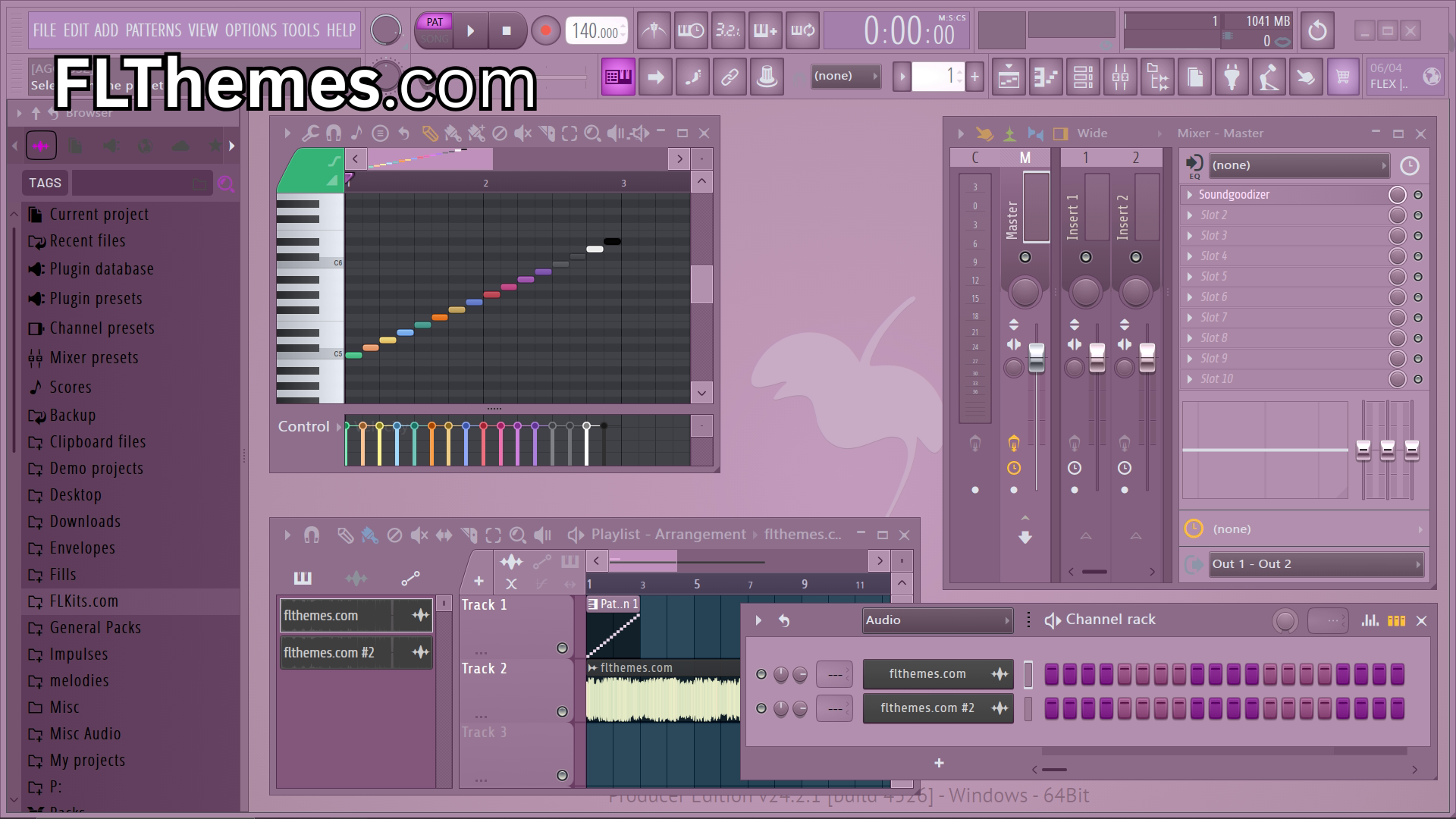
Task: Expand the Soundgoodizer slot arrow menu
Action: [x=1190, y=195]
